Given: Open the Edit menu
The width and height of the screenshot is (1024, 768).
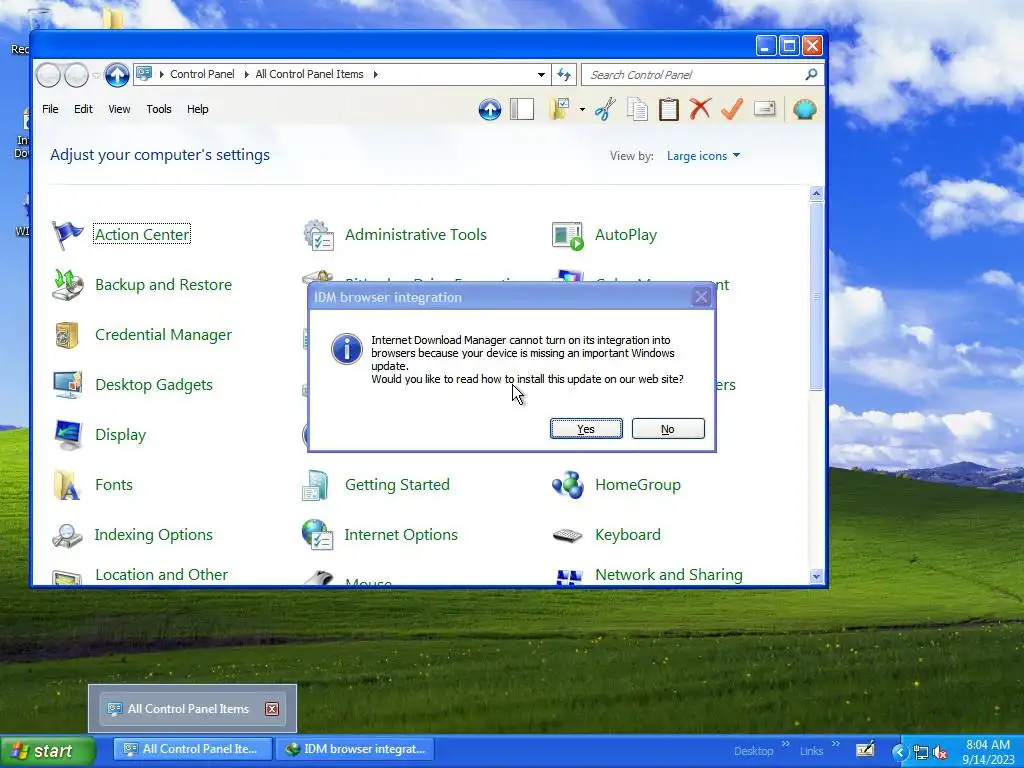Looking at the screenshot, I should tap(83, 109).
